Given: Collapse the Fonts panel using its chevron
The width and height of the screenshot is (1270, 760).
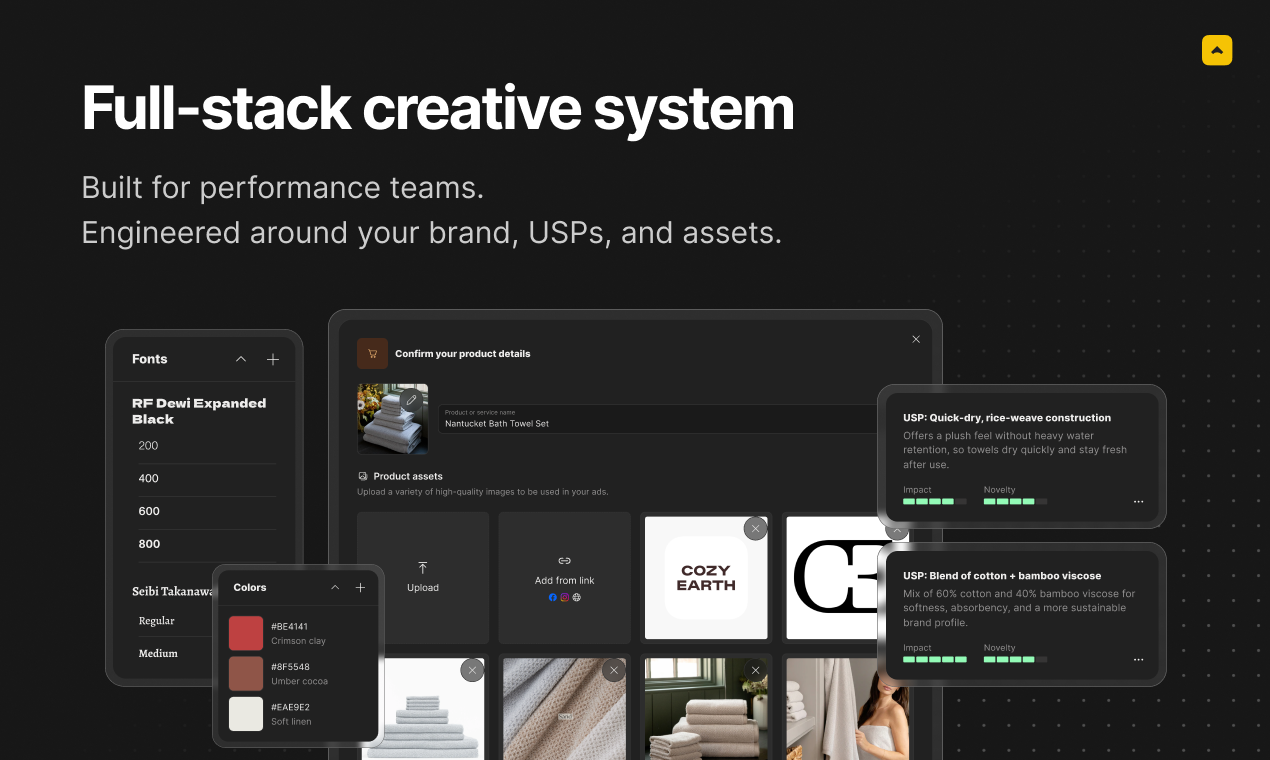Looking at the screenshot, I should [x=240, y=358].
